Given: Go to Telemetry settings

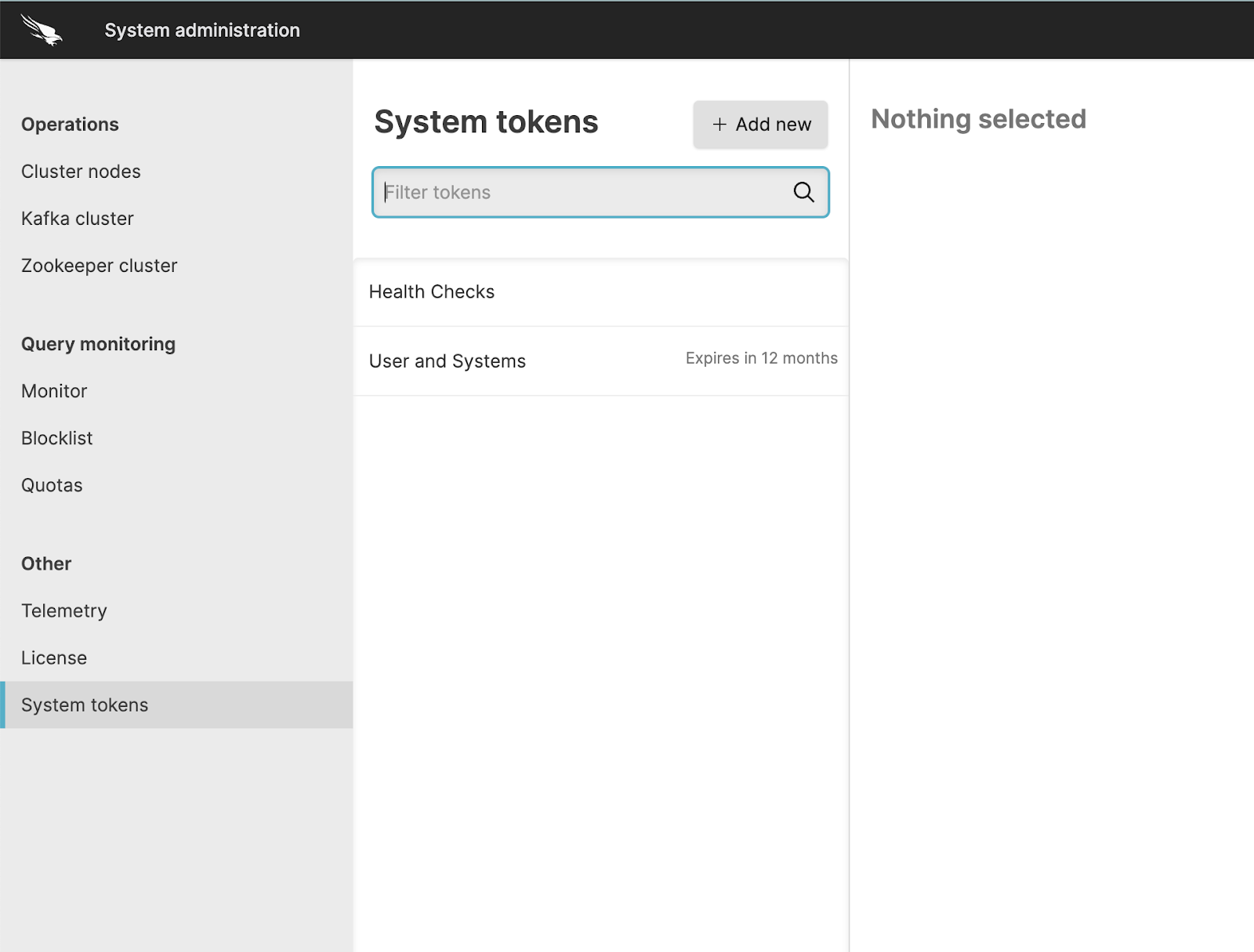Looking at the screenshot, I should 64,610.
